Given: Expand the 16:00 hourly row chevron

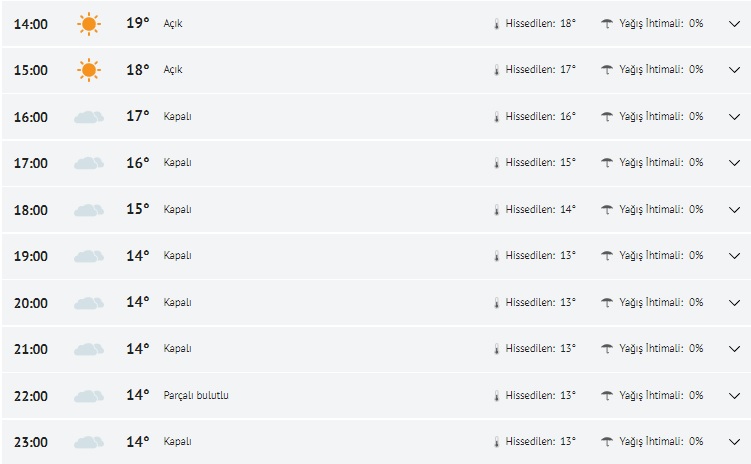Looking at the screenshot, I should tap(734, 117).
